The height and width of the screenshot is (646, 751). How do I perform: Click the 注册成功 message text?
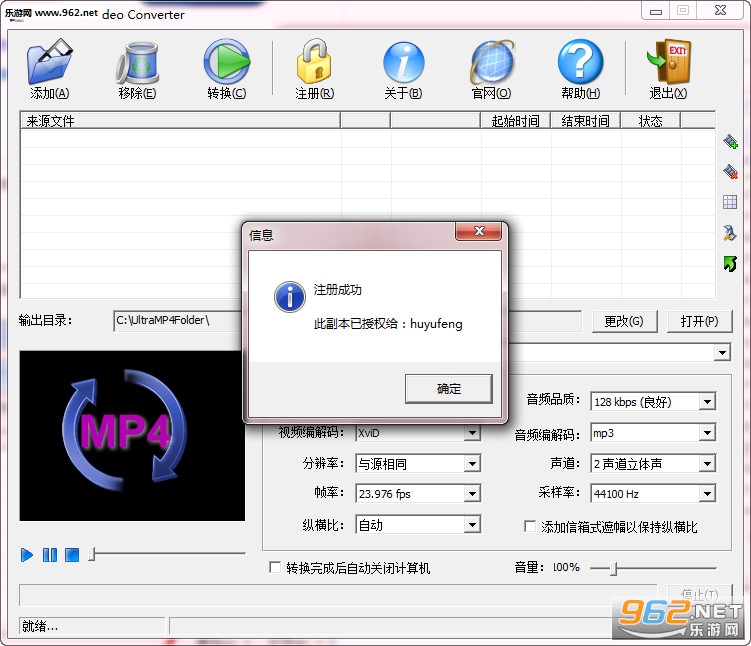[x=338, y=290]
